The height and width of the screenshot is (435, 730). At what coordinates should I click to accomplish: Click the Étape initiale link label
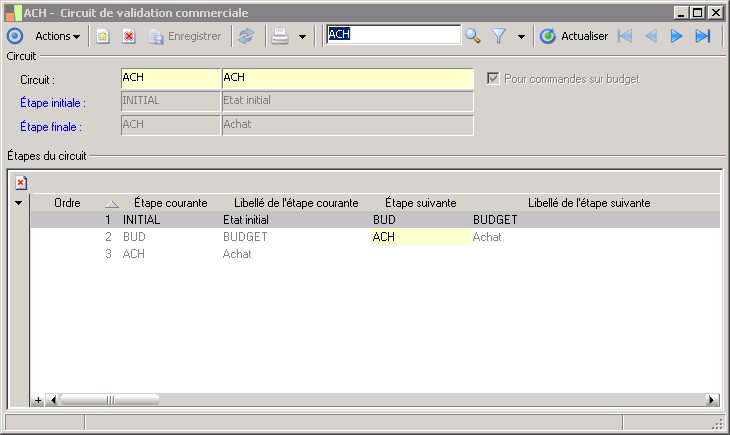pos(53,103)
